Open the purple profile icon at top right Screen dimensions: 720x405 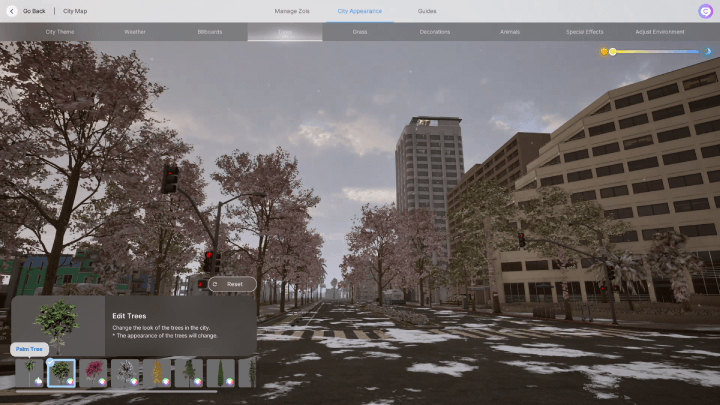tap(705, 11)
